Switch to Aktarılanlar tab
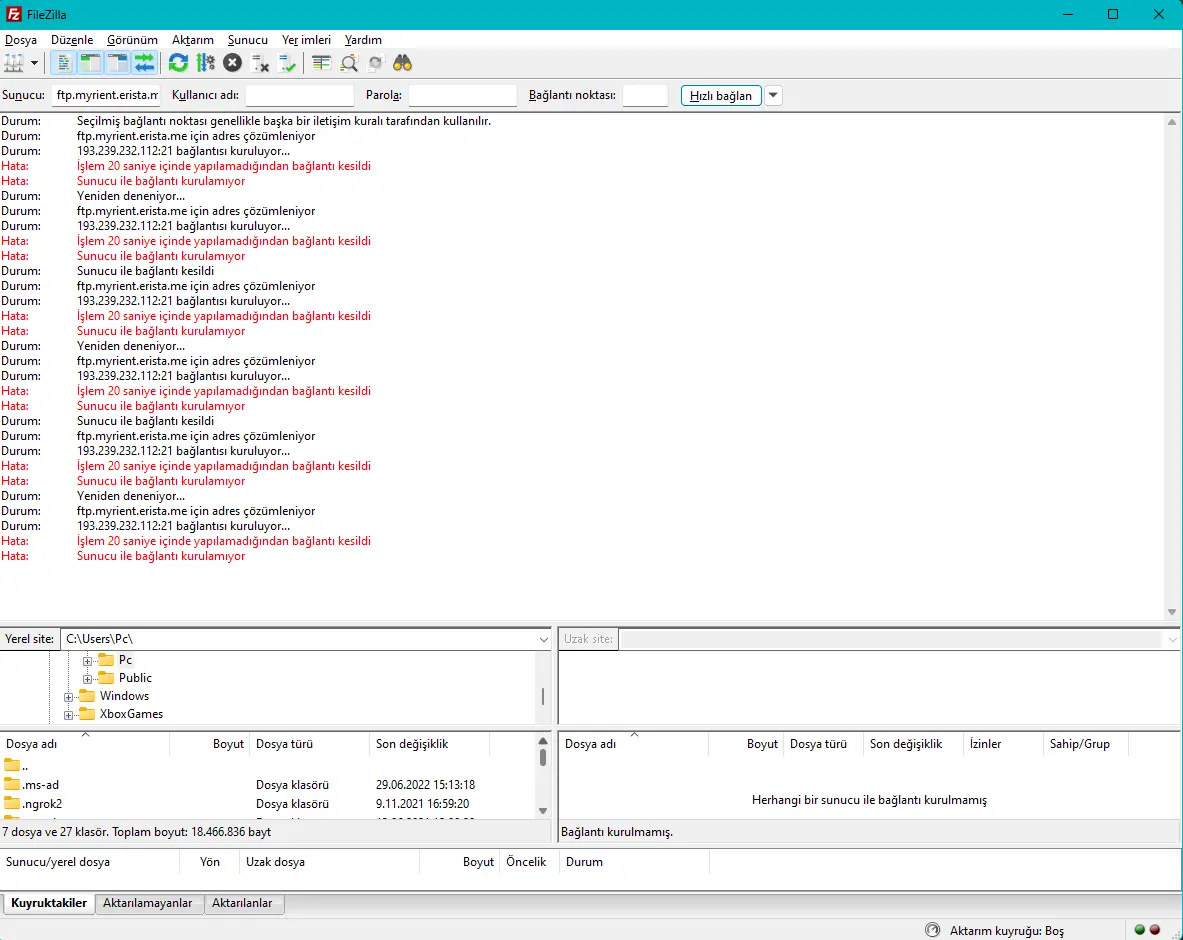Image resolution: width=1183 pixels, height=940 pixels. tap(242, 903)
